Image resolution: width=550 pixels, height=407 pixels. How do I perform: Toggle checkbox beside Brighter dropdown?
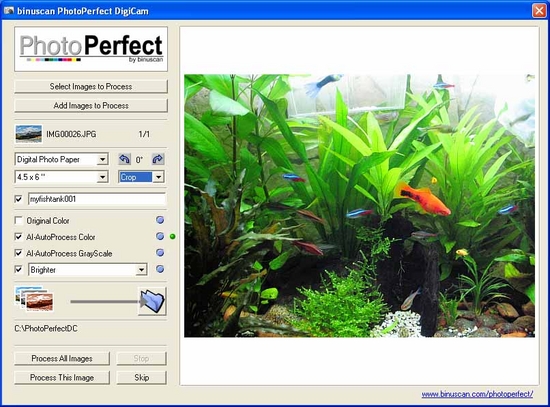19,269
